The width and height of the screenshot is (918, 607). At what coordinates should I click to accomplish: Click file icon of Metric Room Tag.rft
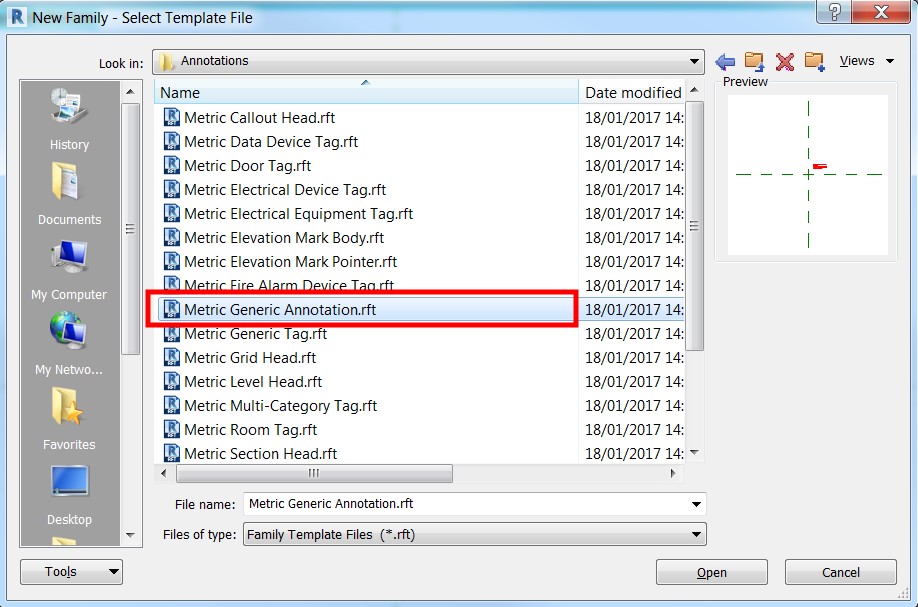[x=172, y=429]
